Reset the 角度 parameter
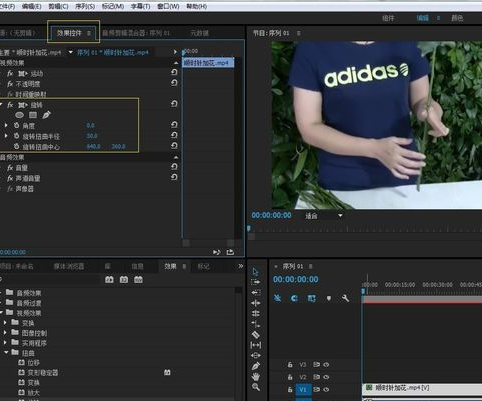 point(174,125)
